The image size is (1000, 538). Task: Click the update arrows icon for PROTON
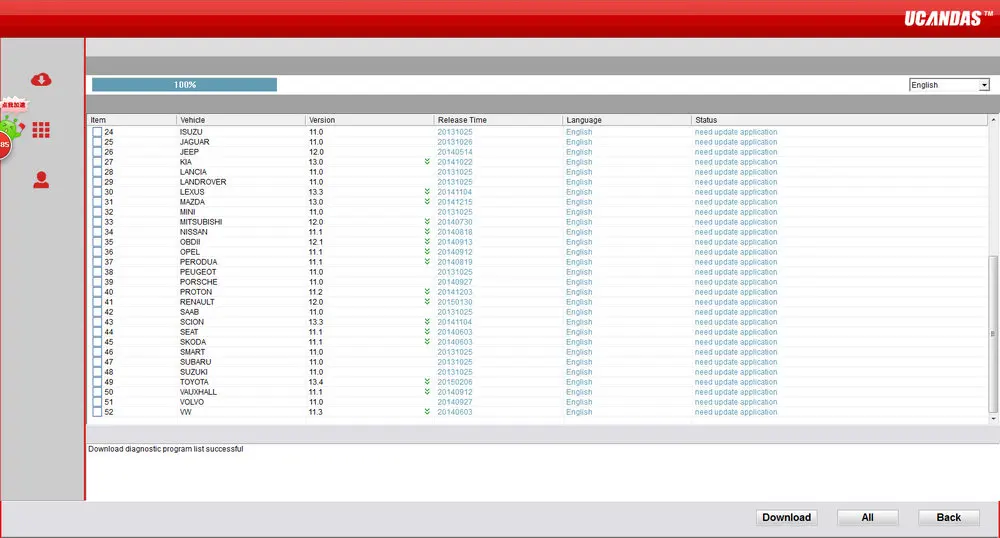click(x=427, y=292)
